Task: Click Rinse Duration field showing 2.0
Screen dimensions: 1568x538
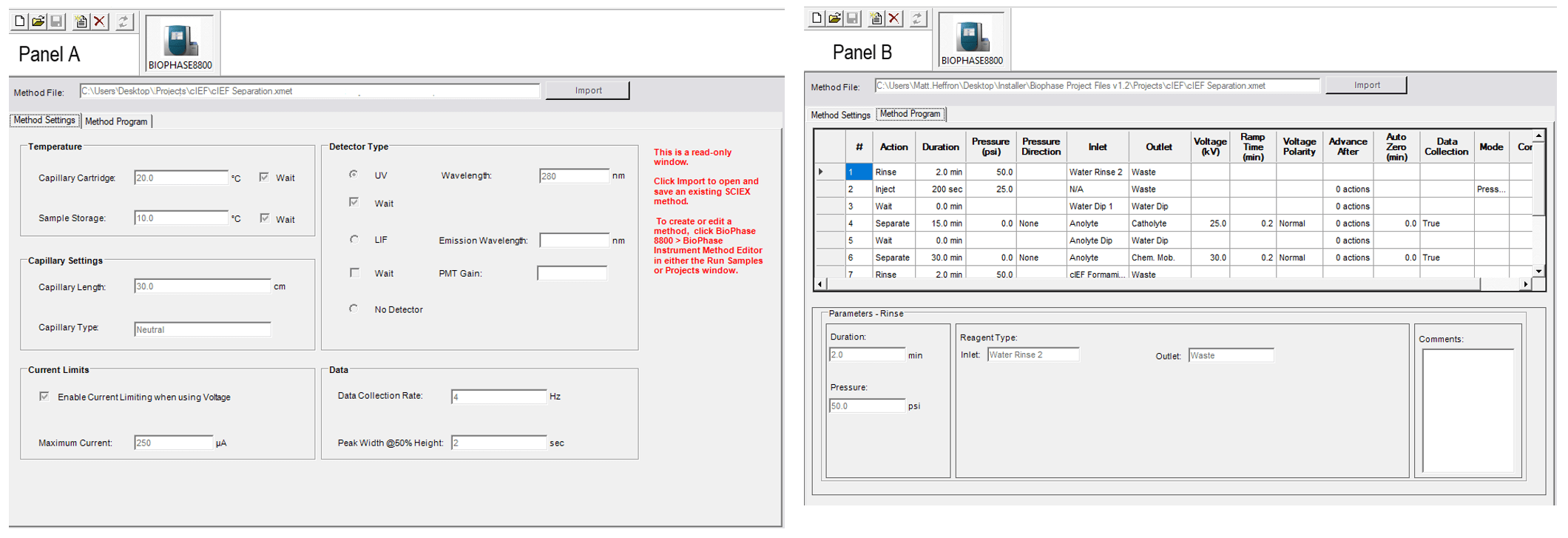Action: point(867,354)
